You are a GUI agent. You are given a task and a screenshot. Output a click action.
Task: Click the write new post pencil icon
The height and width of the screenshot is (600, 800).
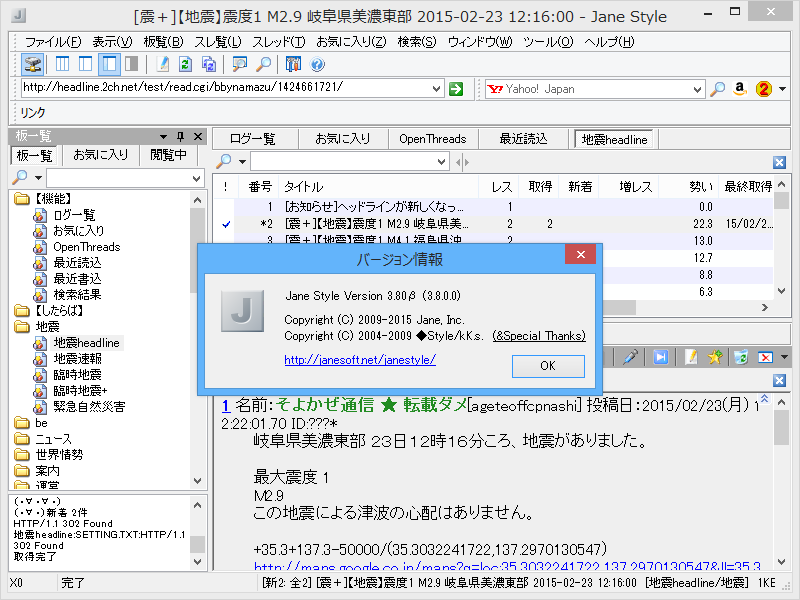pos(162,63)
